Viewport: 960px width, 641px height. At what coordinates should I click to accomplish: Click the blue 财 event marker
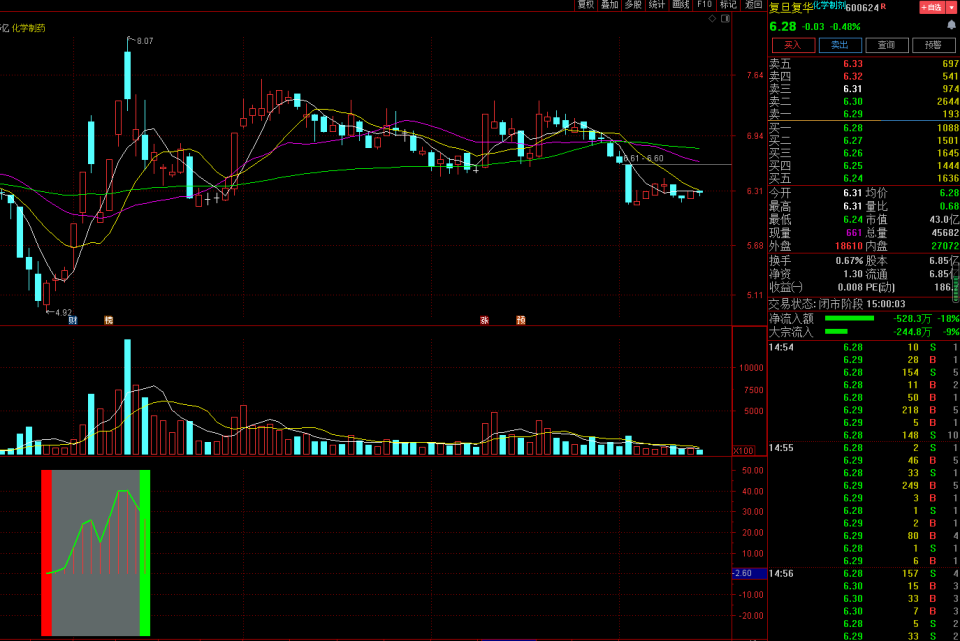(73, 320)
